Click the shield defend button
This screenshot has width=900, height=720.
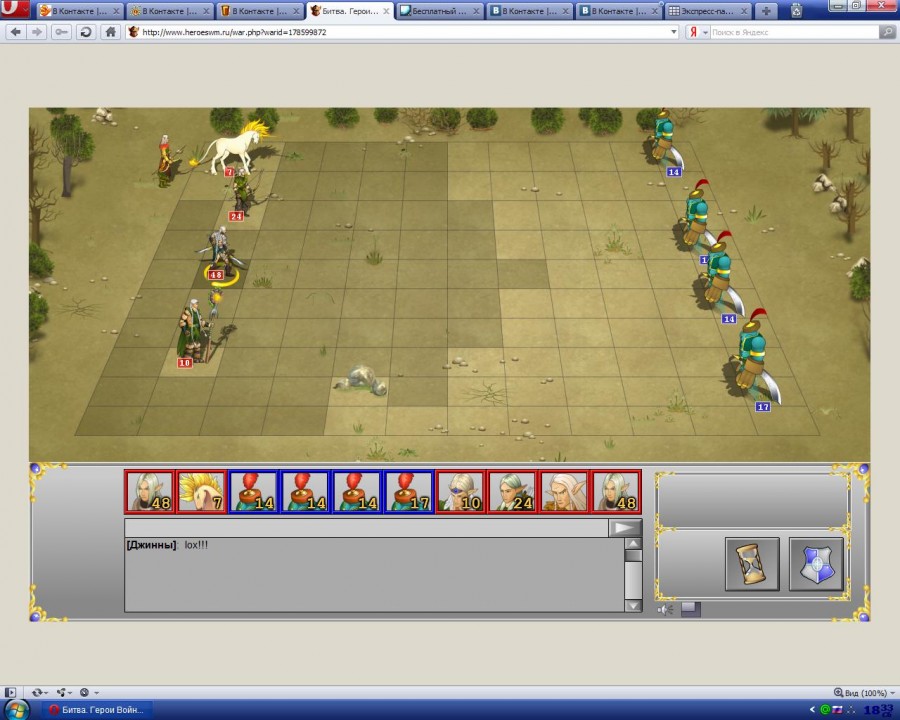[x=816, y=564]
